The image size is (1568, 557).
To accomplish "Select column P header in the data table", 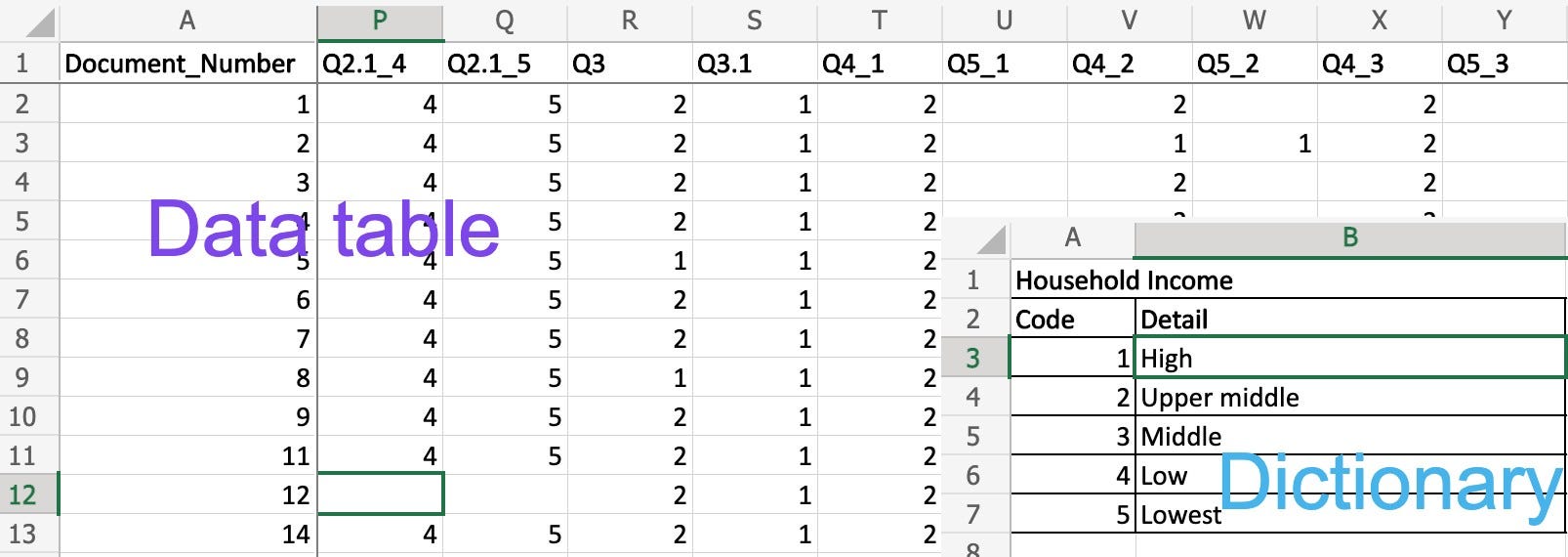I will pos(380,21).
